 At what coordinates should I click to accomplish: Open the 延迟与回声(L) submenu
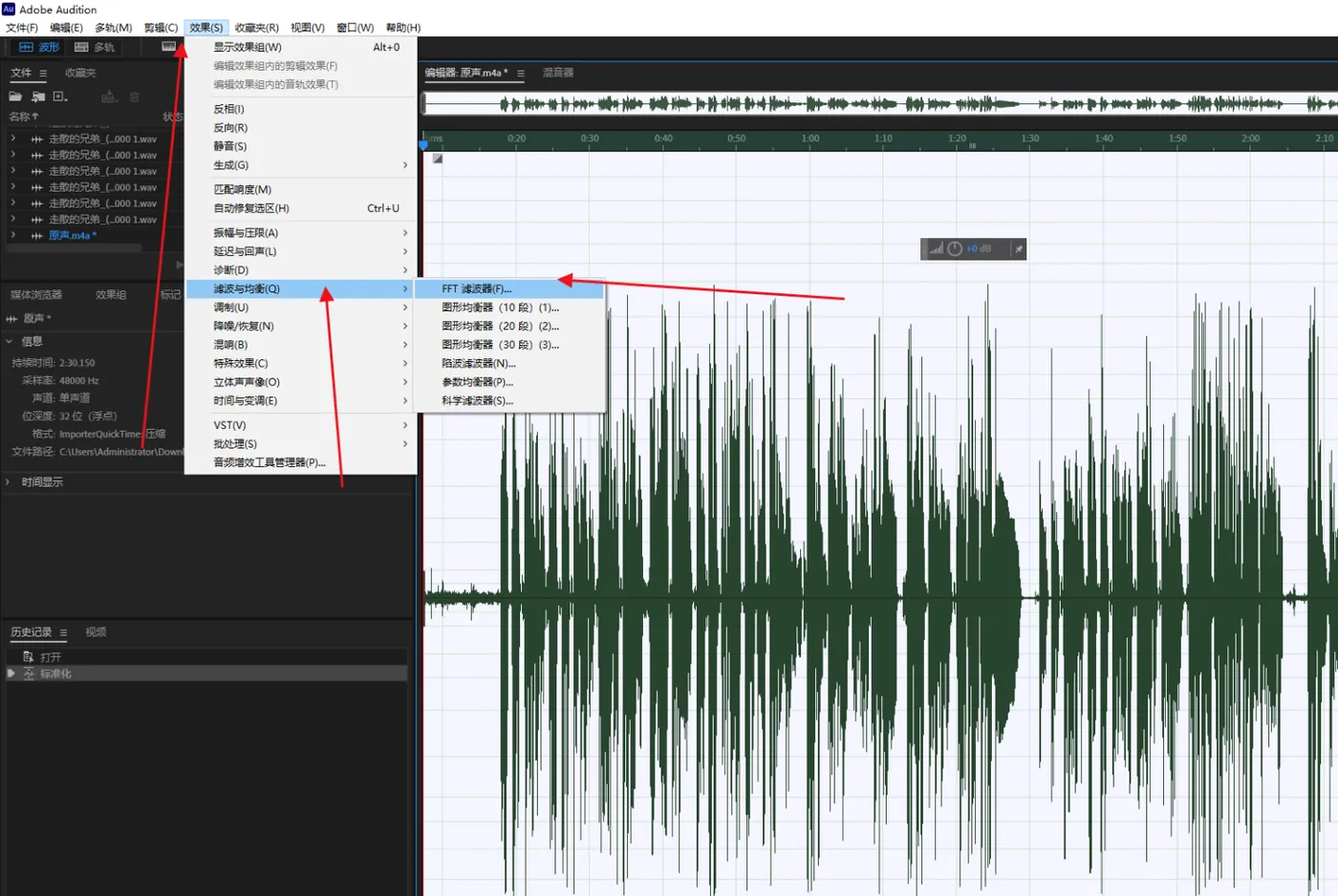tap(301, 252)
